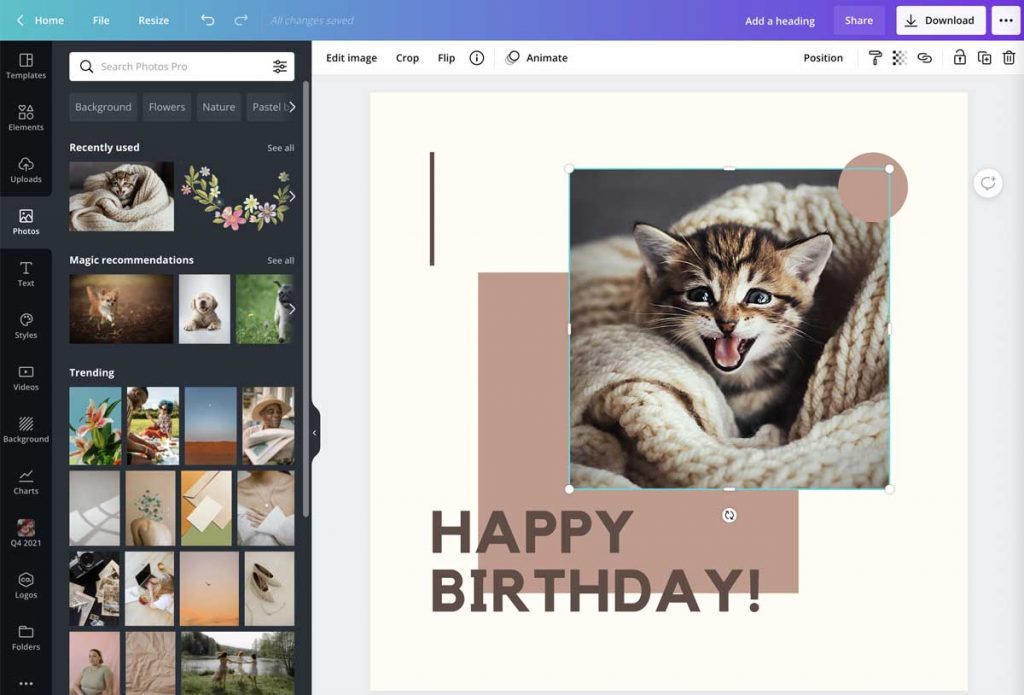Lock the selected kitten photo
Viewport: 1024px width, 695px height.
coord(960,57)
